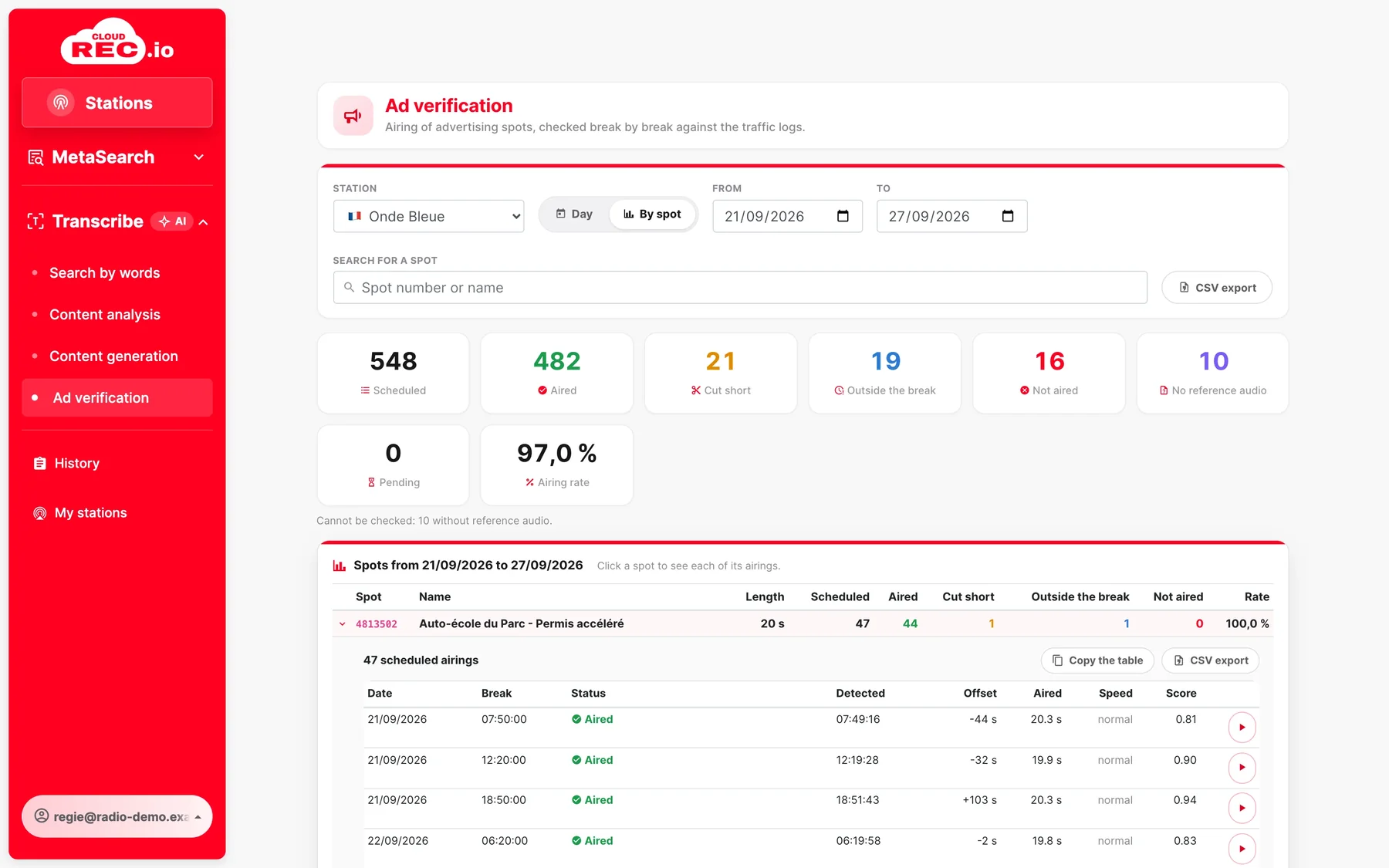This screenshot has width=1389, height=868.
Task: Click the Scheduled column header
Action: pyautogui.click(x=840, y=597)
